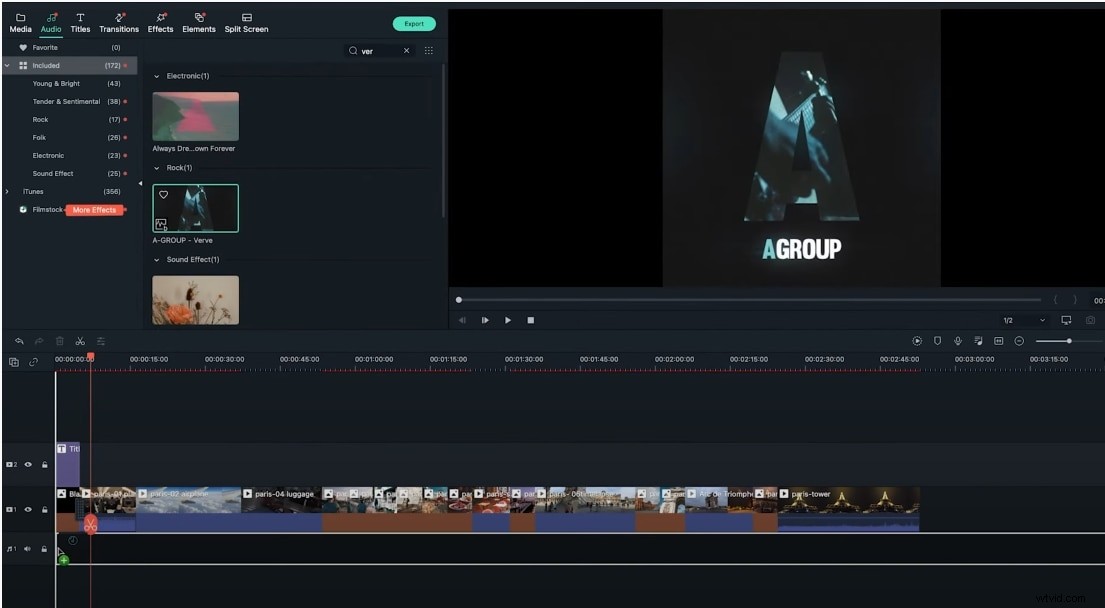
Task: Select the Split tool scissors icon
Action: click(x=81, y=341)
